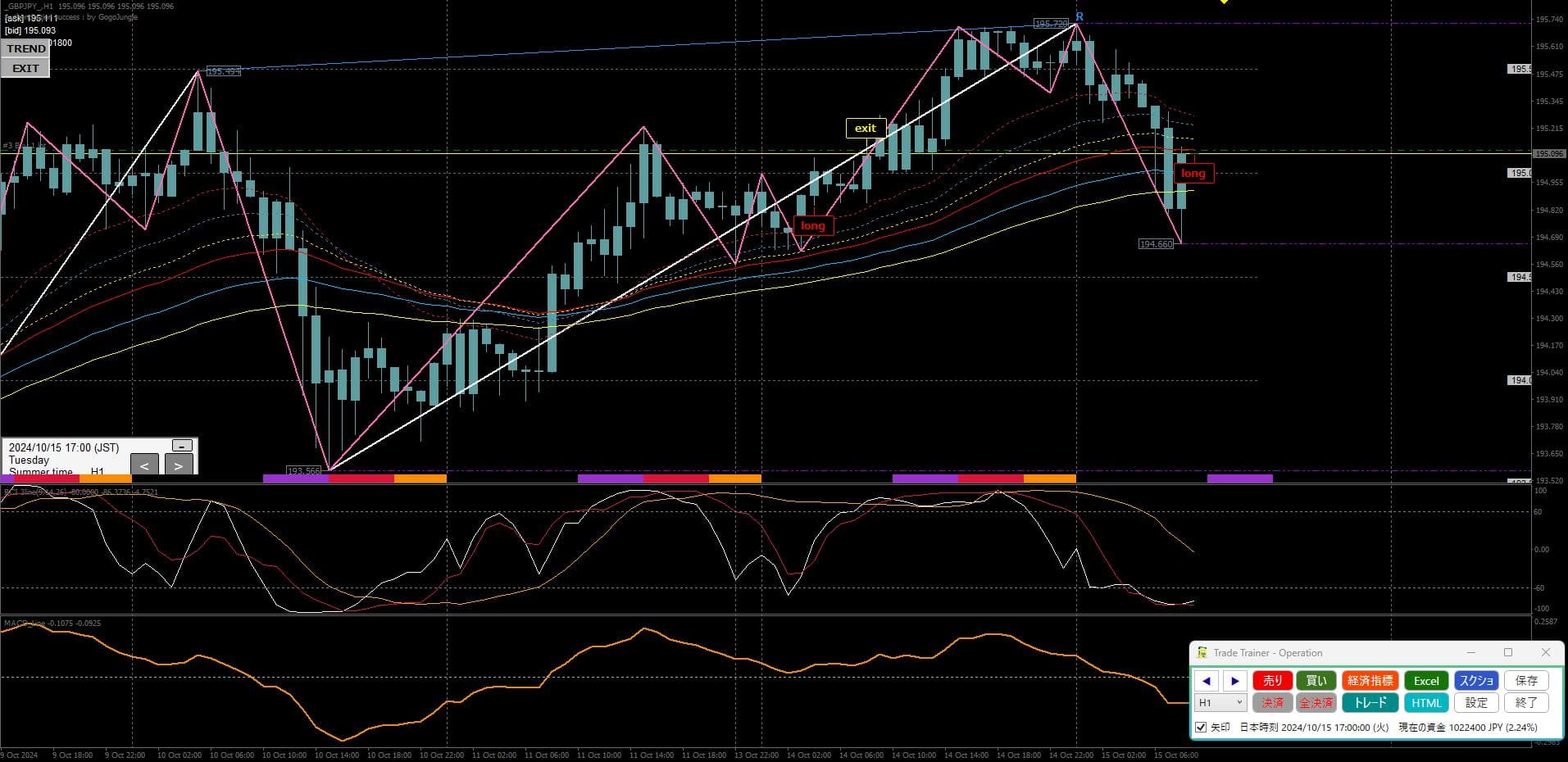Screen dimensions: 1568x762
Task: Close all positions with 全決済
Action: 1316,703
